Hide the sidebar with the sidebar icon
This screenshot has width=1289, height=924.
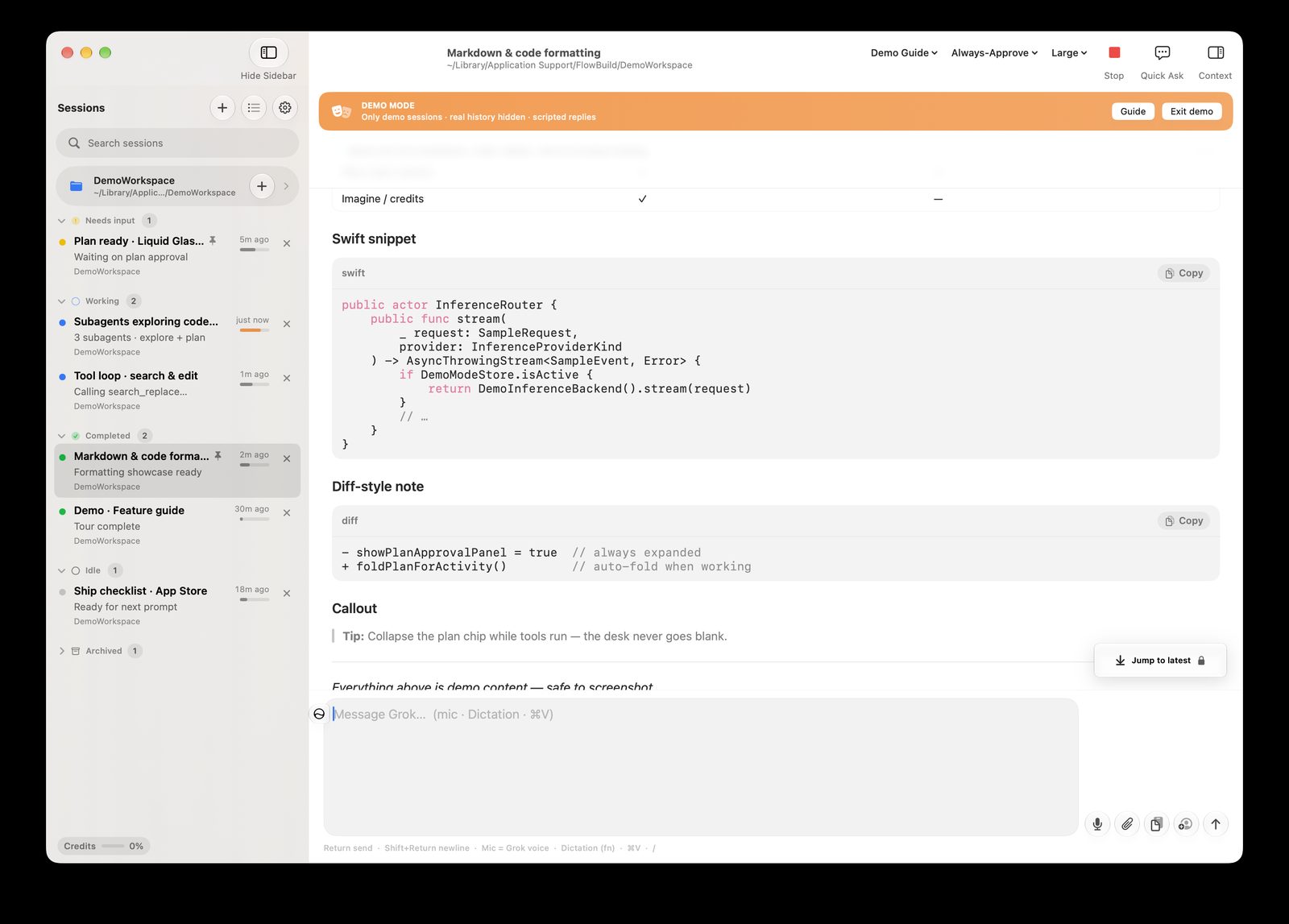click(x=268, y=52)
